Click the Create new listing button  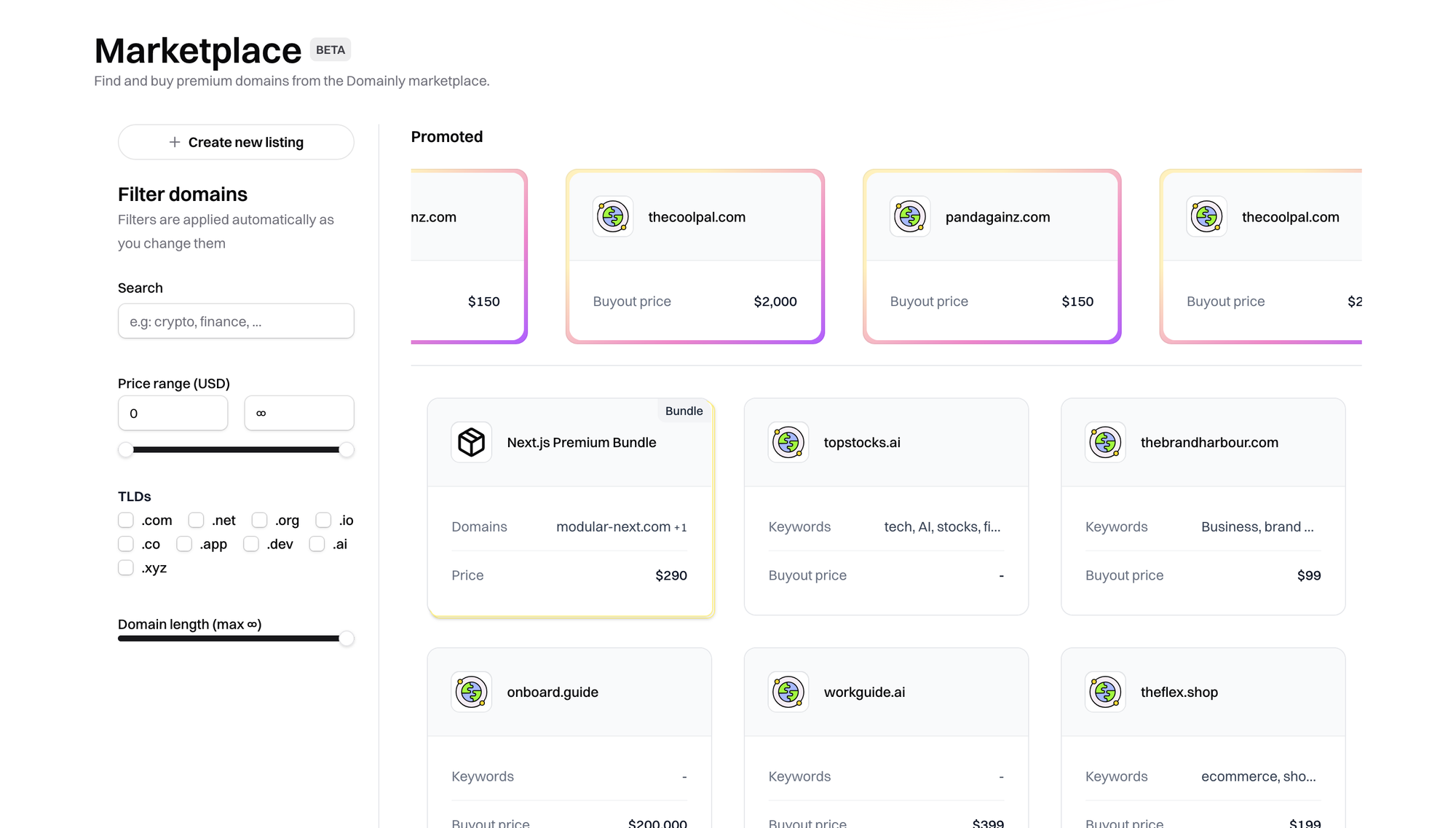236,142
